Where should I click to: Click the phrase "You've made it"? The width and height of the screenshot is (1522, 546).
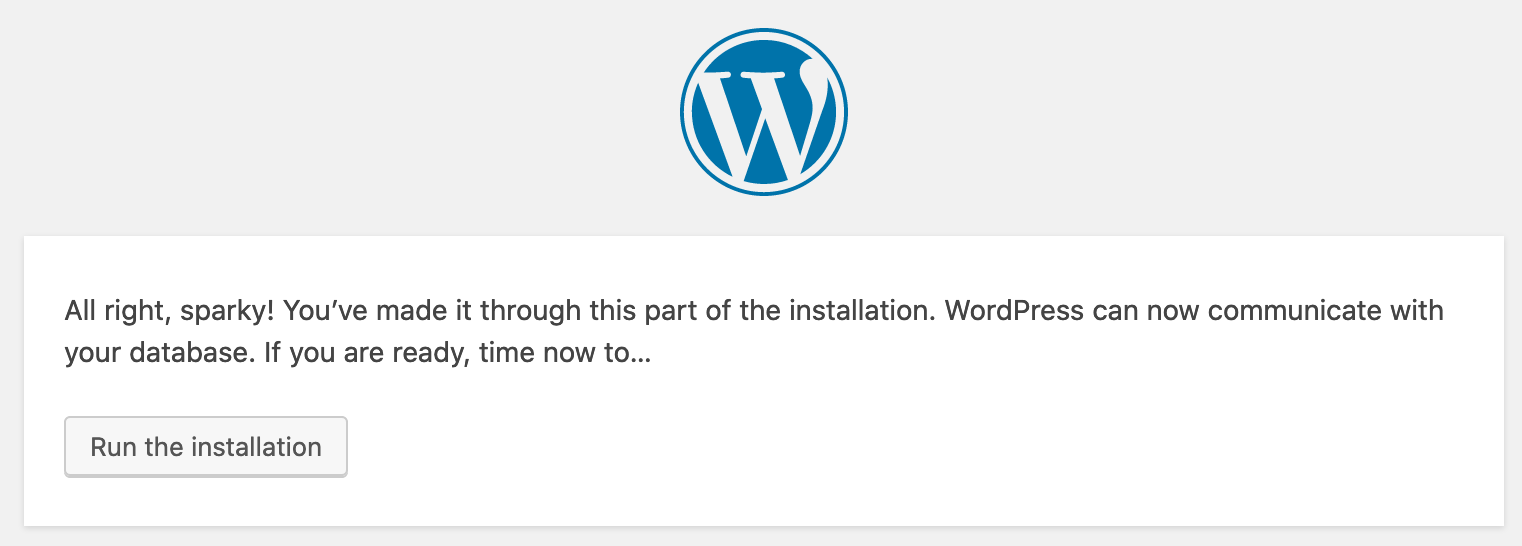380,311
